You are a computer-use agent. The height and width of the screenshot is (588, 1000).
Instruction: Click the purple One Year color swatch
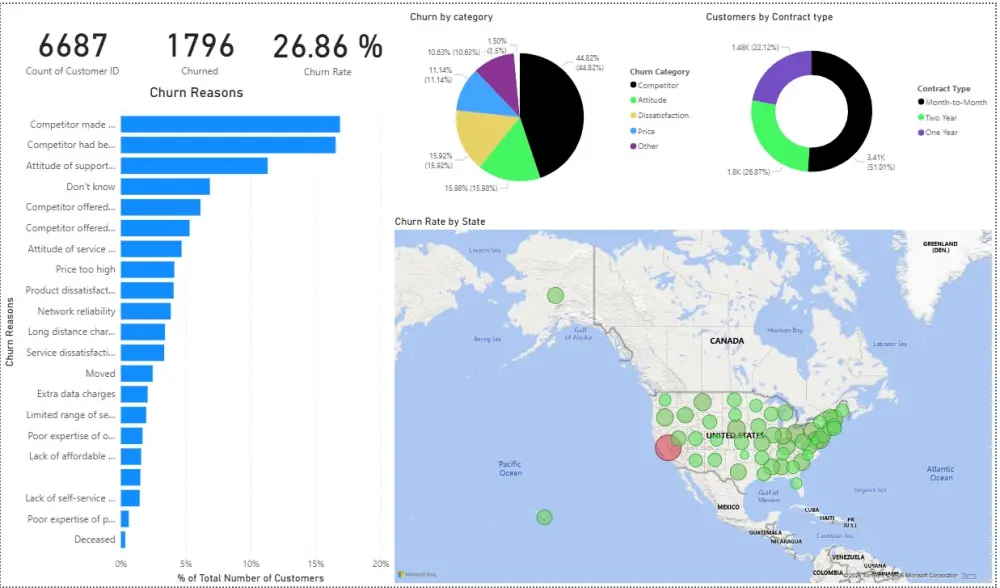pyautogui.click(x=921, y=132)
